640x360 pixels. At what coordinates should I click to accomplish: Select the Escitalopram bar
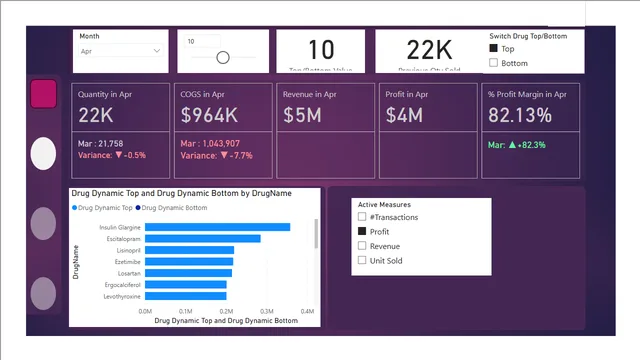pos(202,238)
